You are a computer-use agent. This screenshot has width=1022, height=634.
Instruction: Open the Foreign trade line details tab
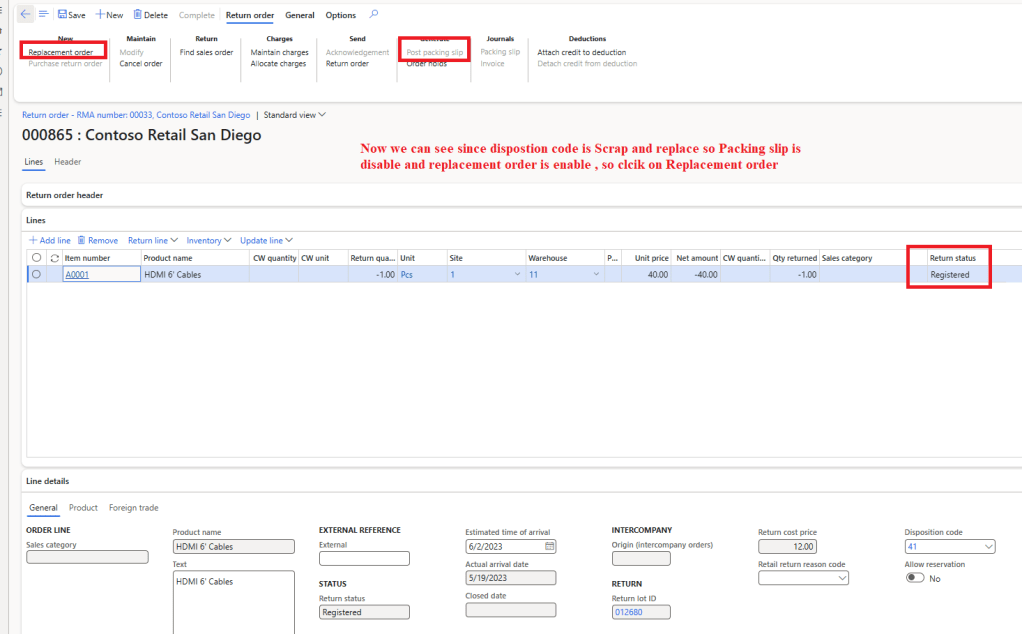click(x=133, y=508)
